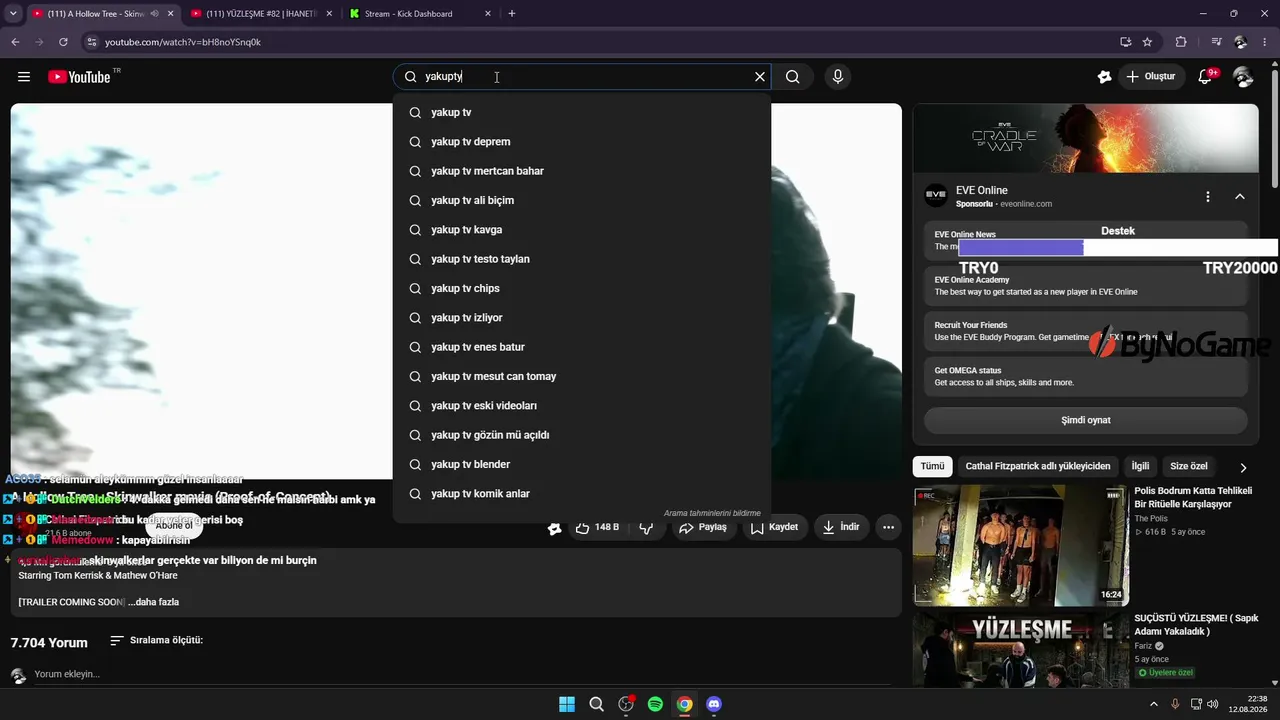Viewport: 1280px width, 720px height.
Task: Expand description with "...daha fazla"
Action: point(153,602)
